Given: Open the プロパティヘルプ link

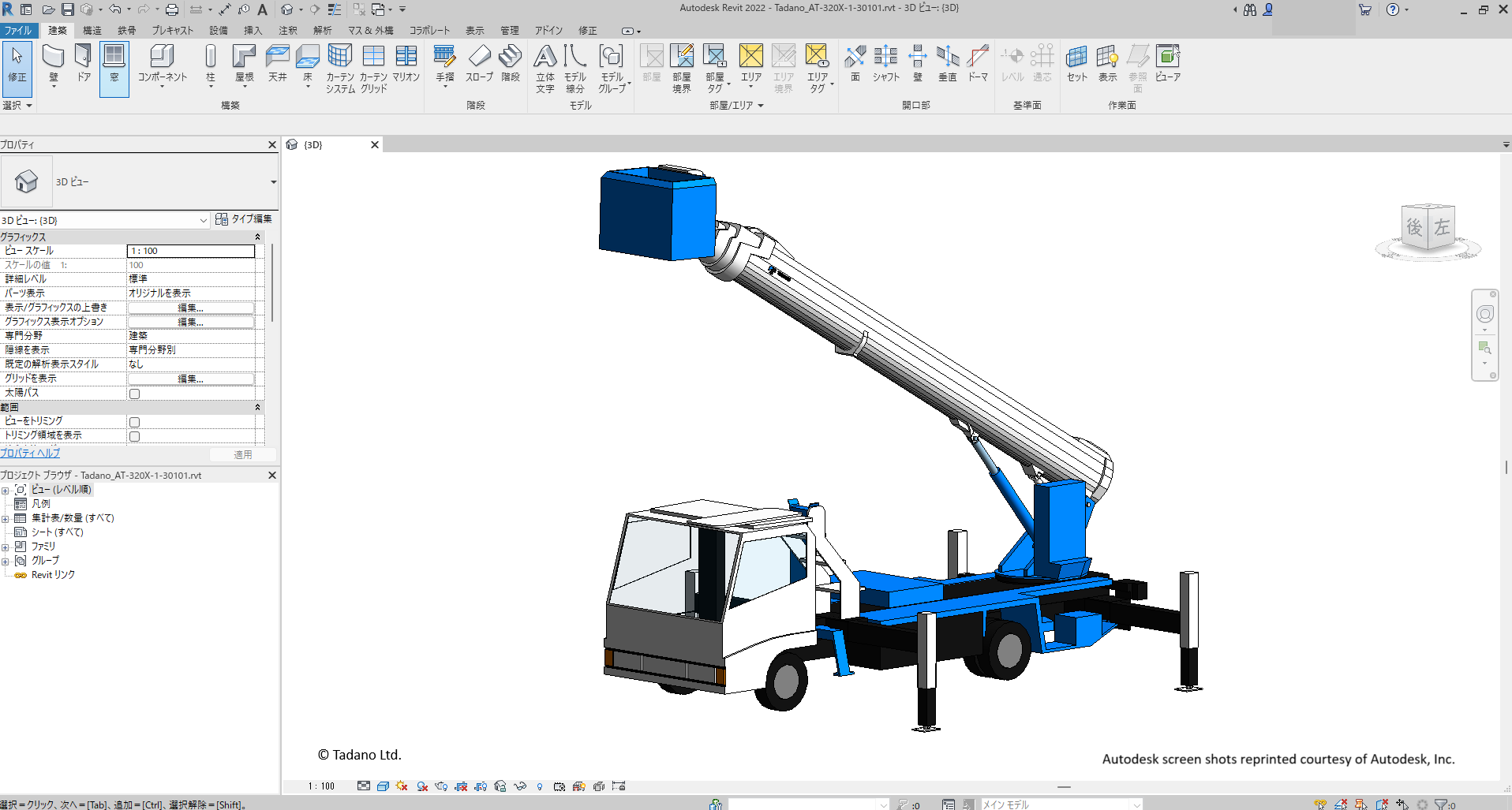Looking at the screenshot, I should tap(30, 454).
